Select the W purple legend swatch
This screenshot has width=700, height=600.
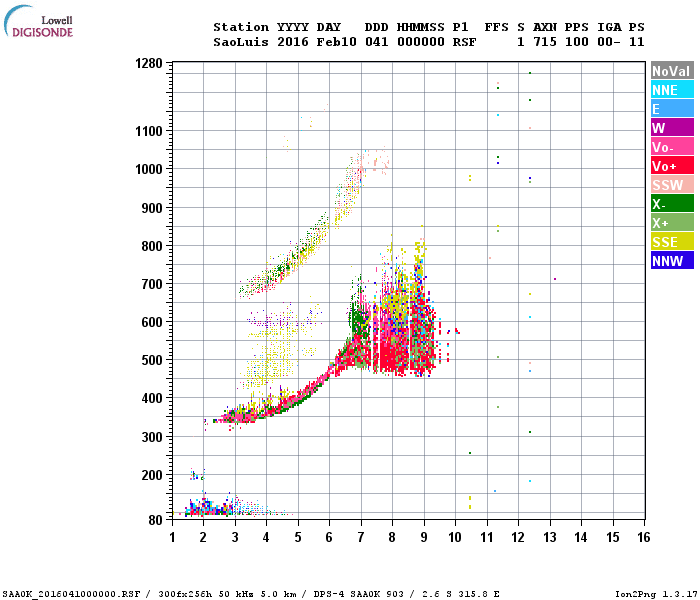[x=672, y=128]
